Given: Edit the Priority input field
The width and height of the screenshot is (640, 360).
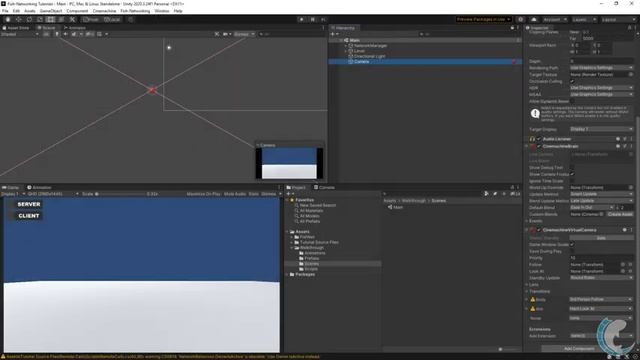Looking at the screenshot, I should click(601, 258).
